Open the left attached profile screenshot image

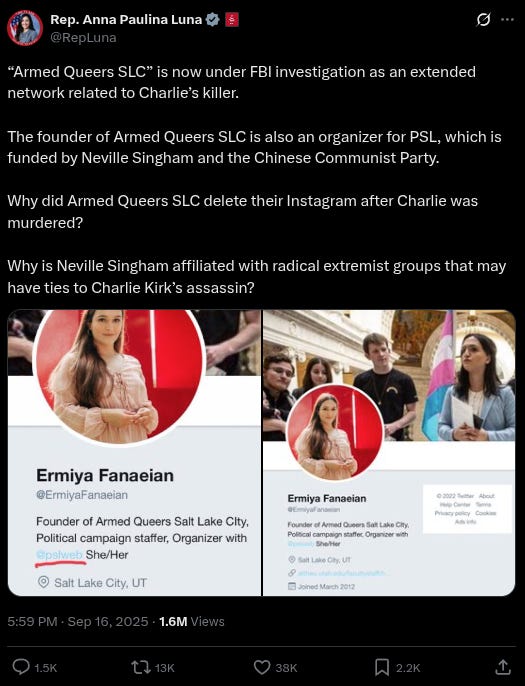point(134,453)
